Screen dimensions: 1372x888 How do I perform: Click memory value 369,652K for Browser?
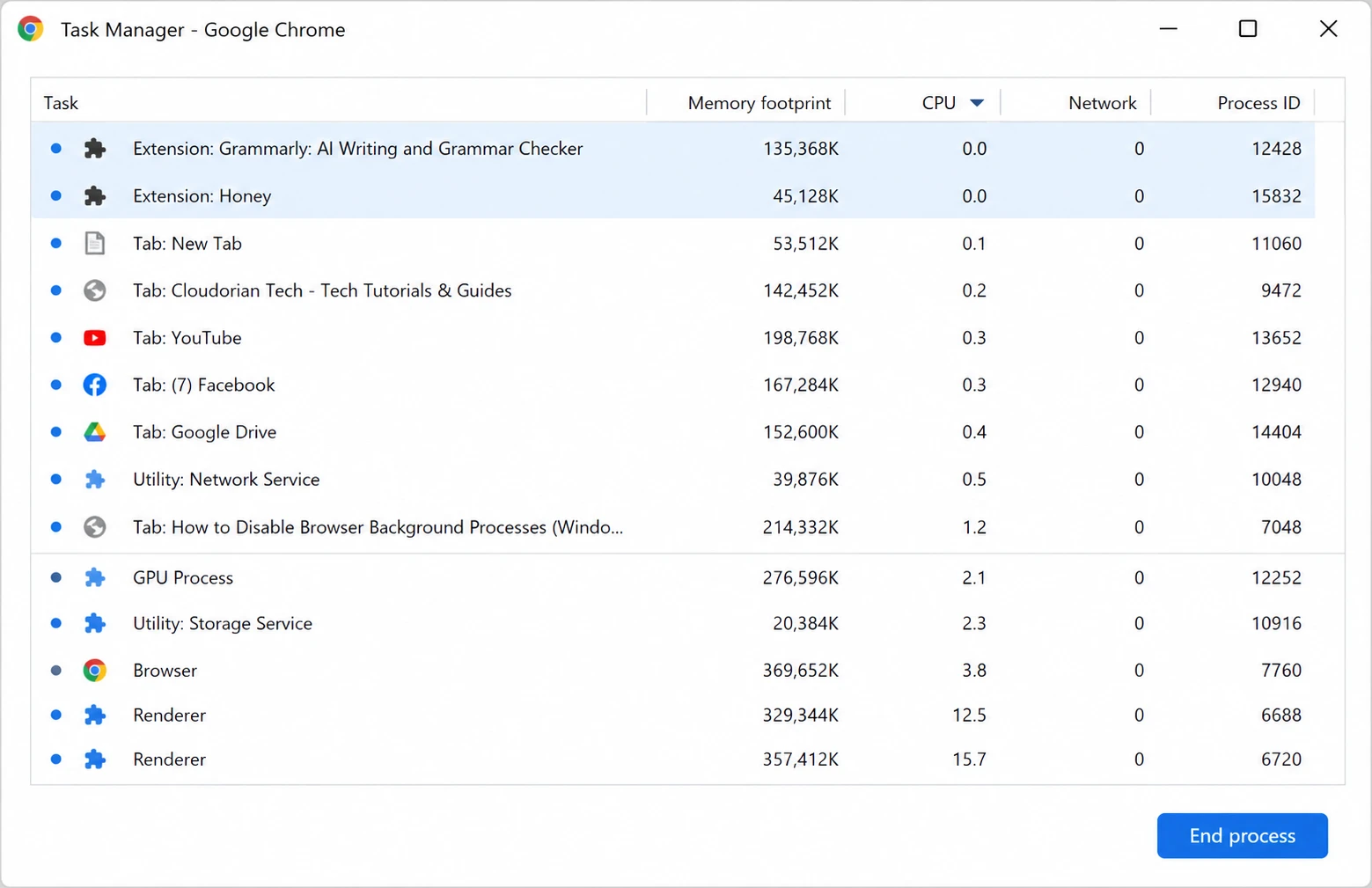(801, 671)
